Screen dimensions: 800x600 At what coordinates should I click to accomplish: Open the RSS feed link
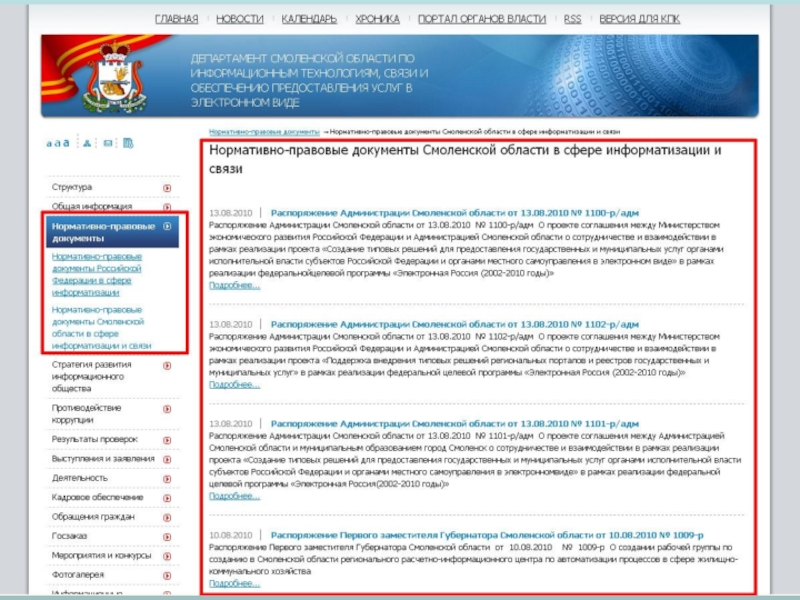[x=572, y=19]
